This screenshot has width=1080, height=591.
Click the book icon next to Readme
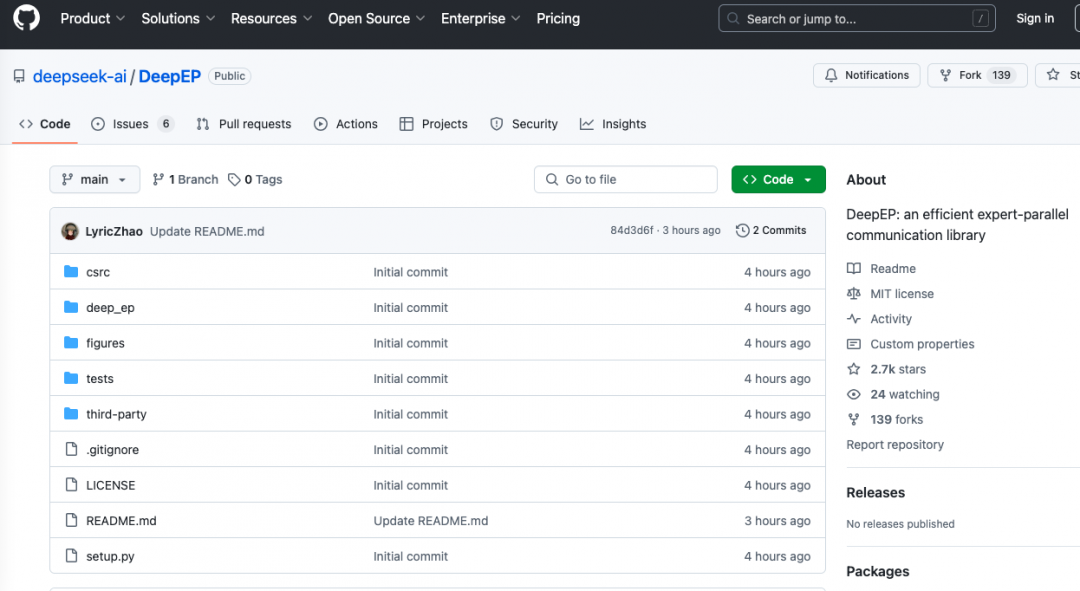(x=853, y=268)
